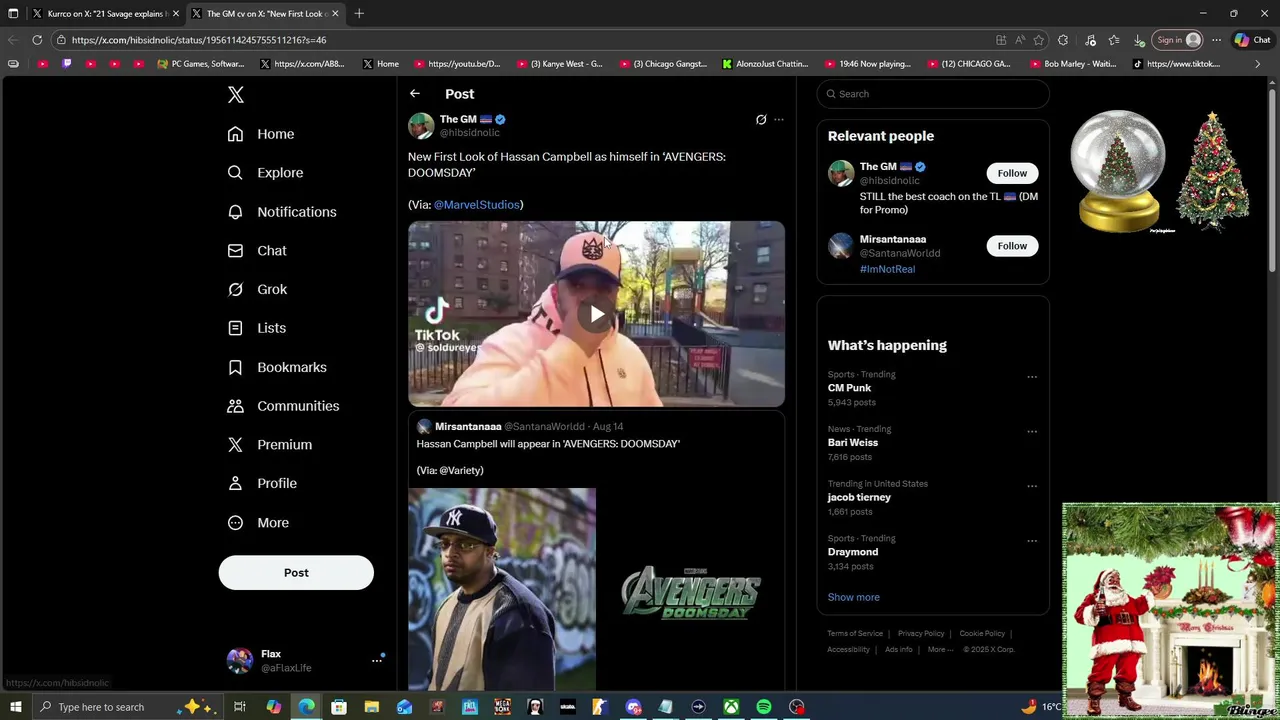This screenshot has height=720, width=1280.
Task: Open Draymond trend options menu
Action: click(1032, 541)
